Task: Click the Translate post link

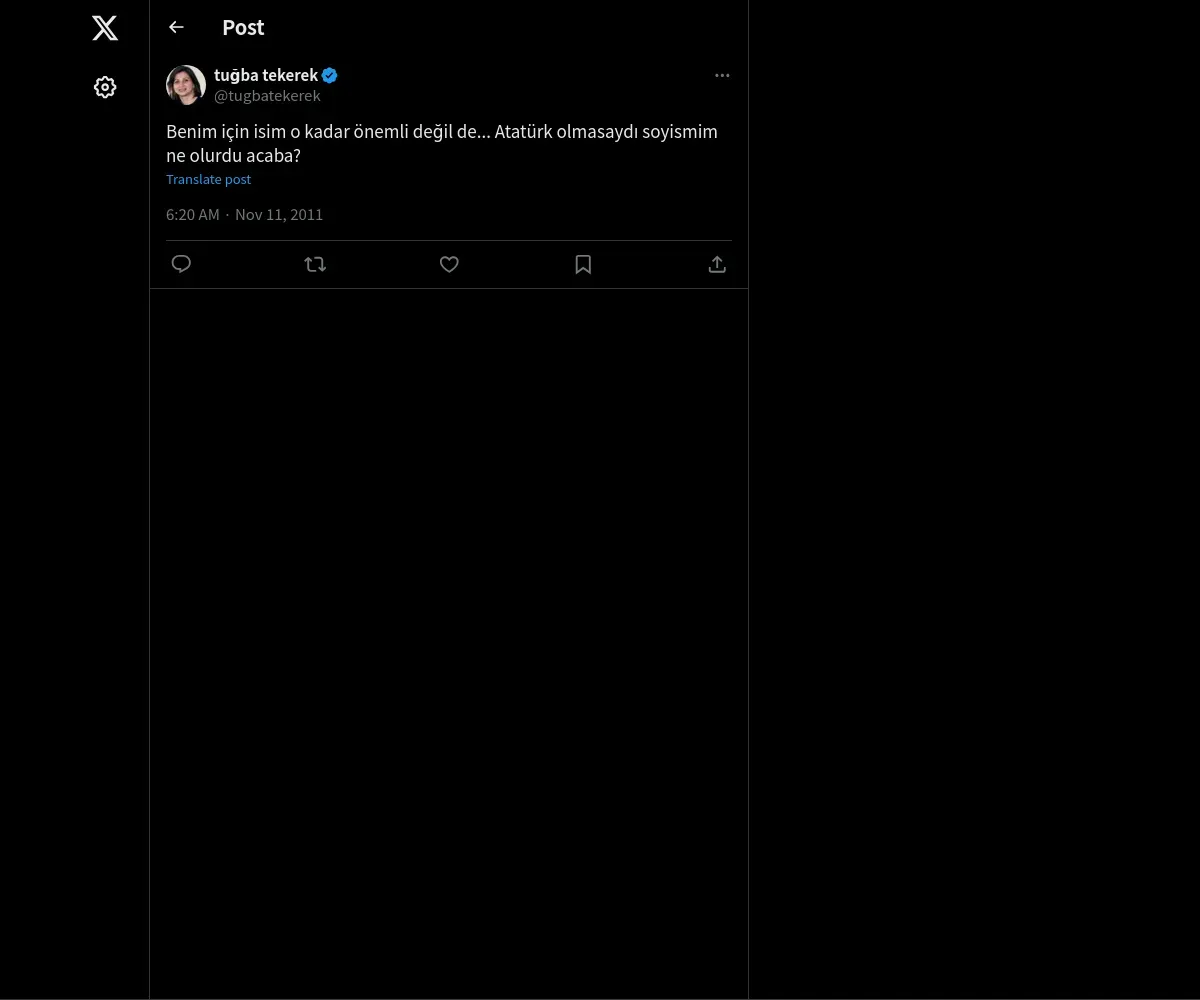Action: point(208,180)
